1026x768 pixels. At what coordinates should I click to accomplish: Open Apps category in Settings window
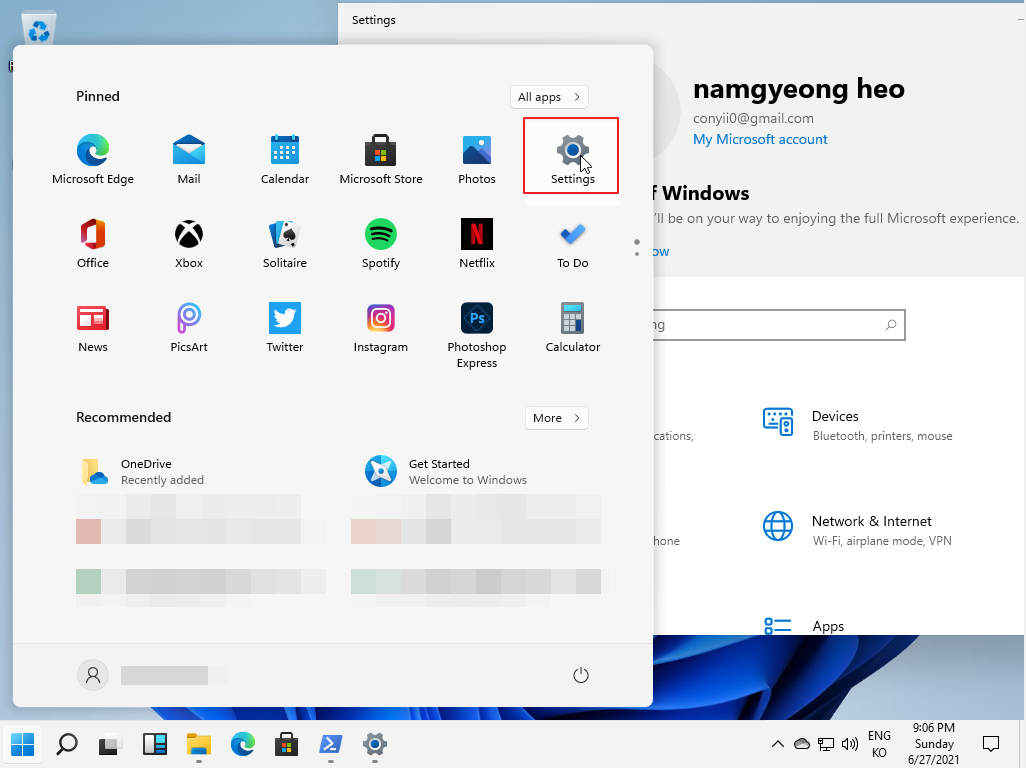click(x=804, y=626)
